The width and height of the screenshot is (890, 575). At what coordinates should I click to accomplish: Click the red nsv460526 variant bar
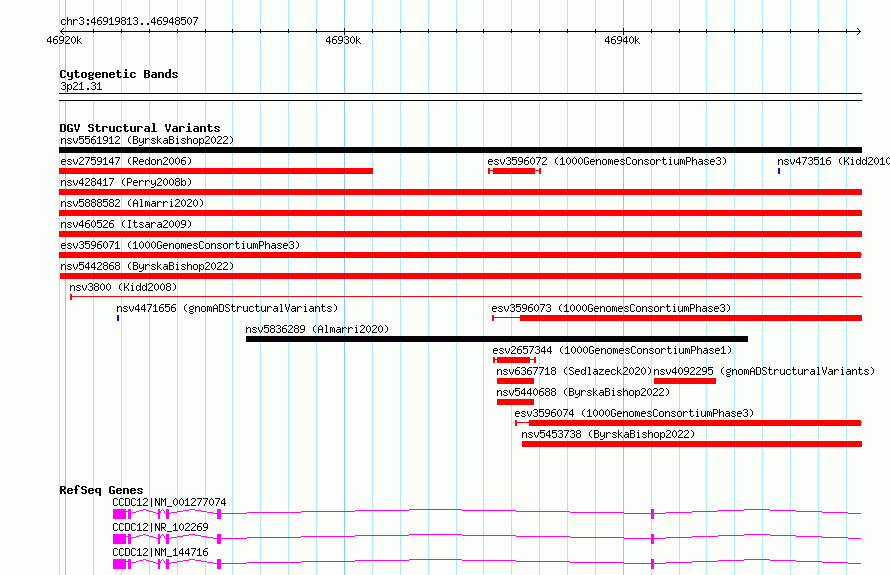pyautogui.click(x=460, y=234)
